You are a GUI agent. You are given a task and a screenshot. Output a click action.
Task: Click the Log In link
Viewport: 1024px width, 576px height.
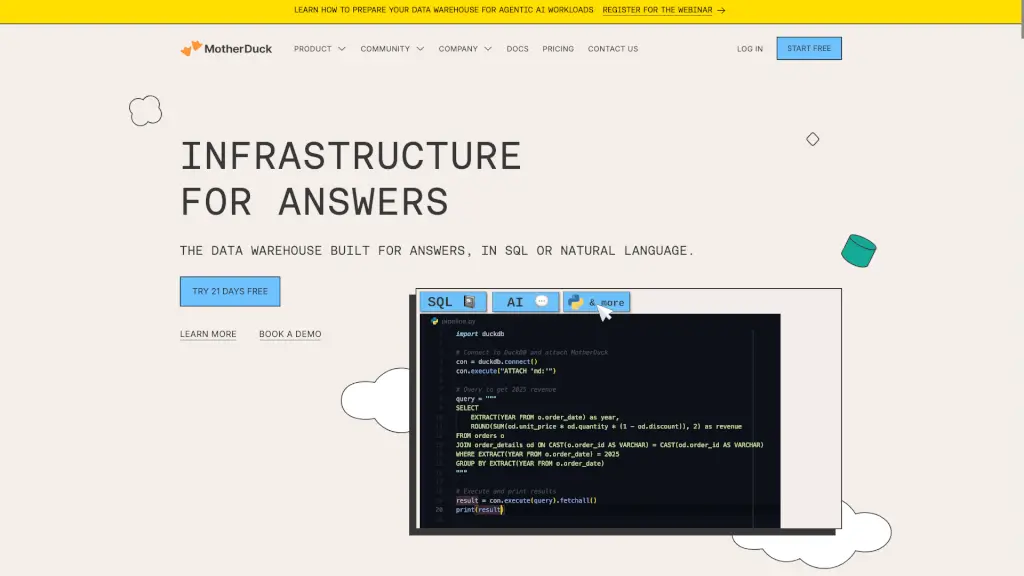(x=750, y=49)
